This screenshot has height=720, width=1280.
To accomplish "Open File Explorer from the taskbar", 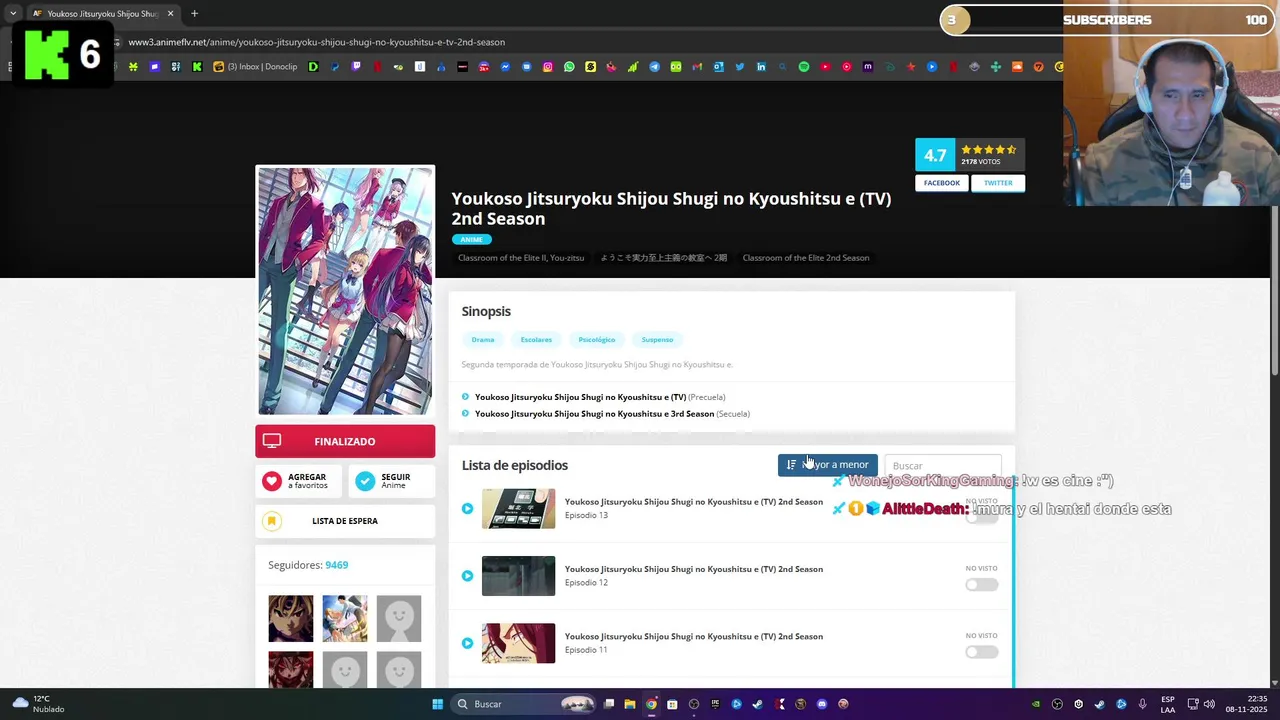I will (630, 704).
